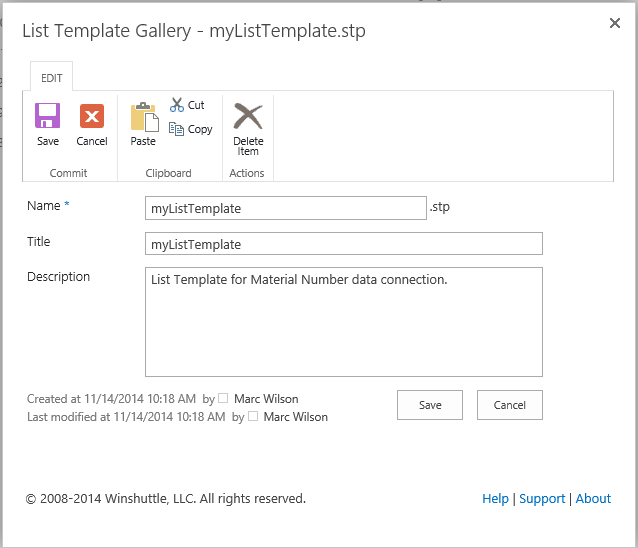
Task: Click inside the Description text area
Action: click(344, 322)
